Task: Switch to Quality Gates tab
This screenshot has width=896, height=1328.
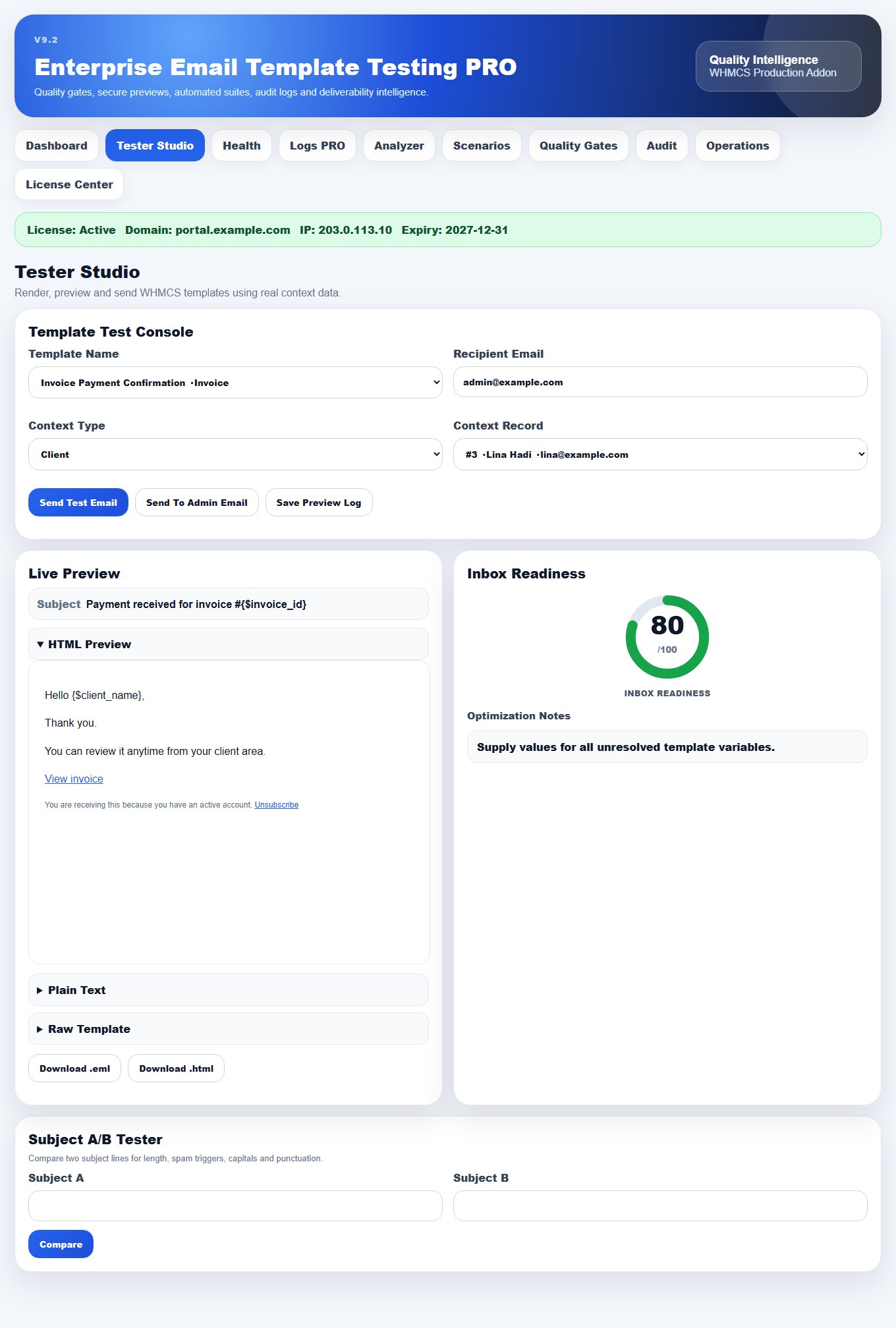Action: tap(578, 146)
